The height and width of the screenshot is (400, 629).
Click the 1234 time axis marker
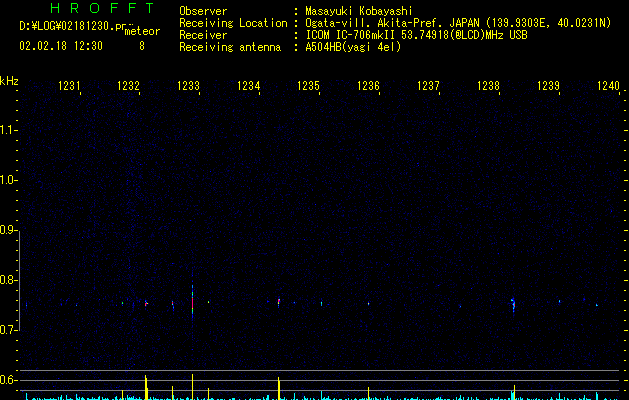(x=249, y=86)
